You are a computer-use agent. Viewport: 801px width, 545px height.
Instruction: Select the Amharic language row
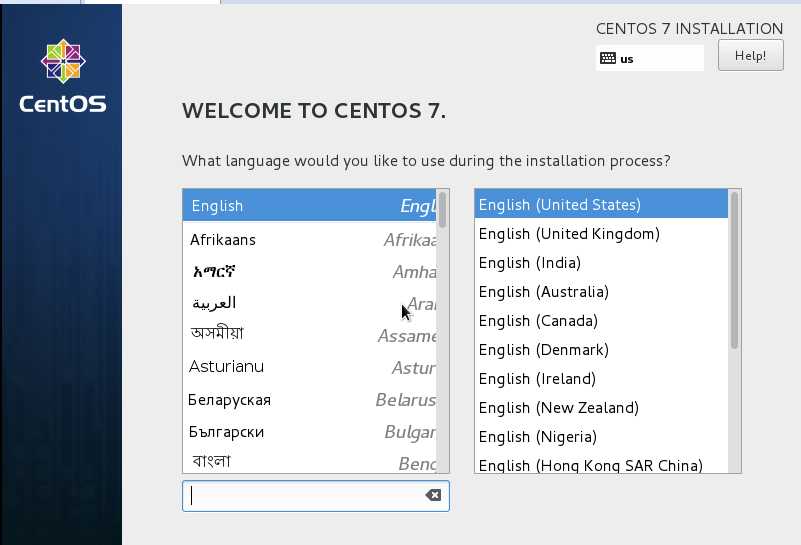pyautogui.click(x=310, y=271)
